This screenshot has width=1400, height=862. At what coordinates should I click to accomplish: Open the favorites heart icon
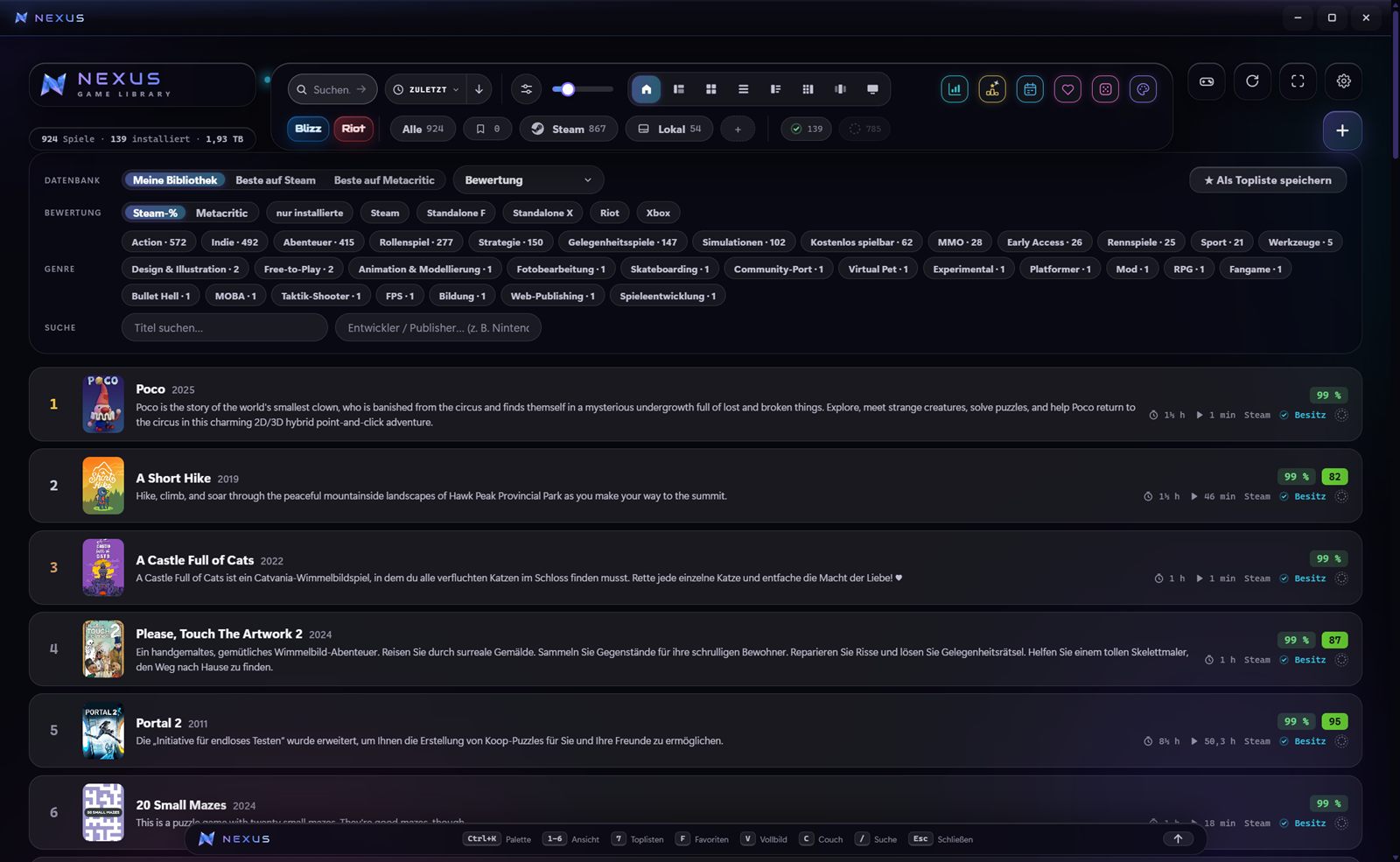(x=1067, y=89)
